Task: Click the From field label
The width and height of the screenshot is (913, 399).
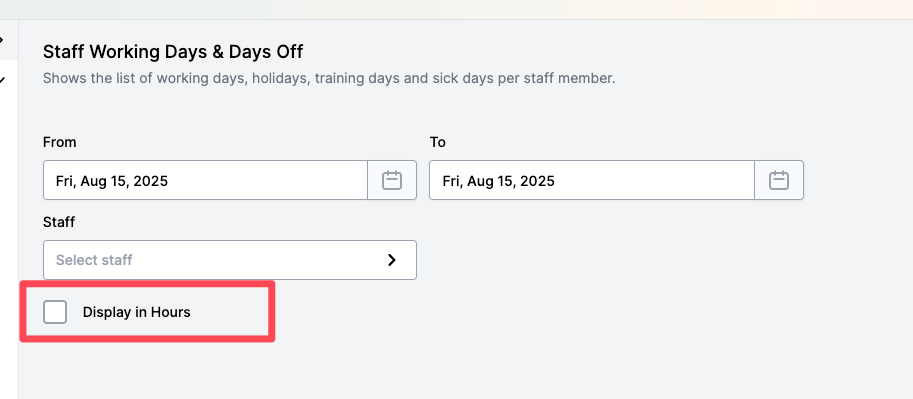Action: click(59, 142)
